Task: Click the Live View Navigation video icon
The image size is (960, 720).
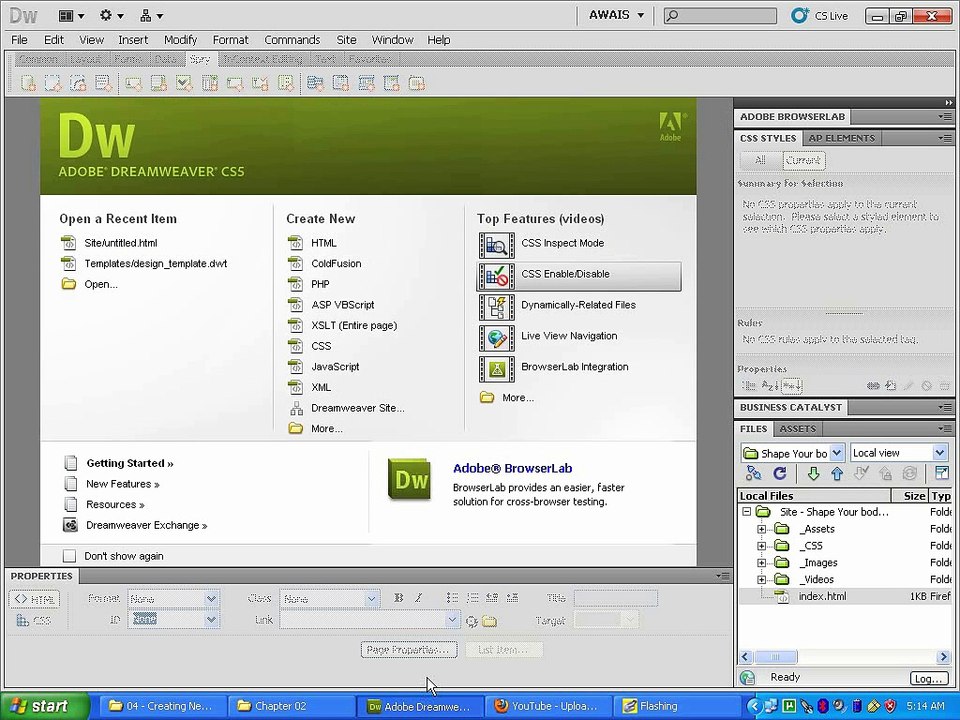Action: click(497, 337)
